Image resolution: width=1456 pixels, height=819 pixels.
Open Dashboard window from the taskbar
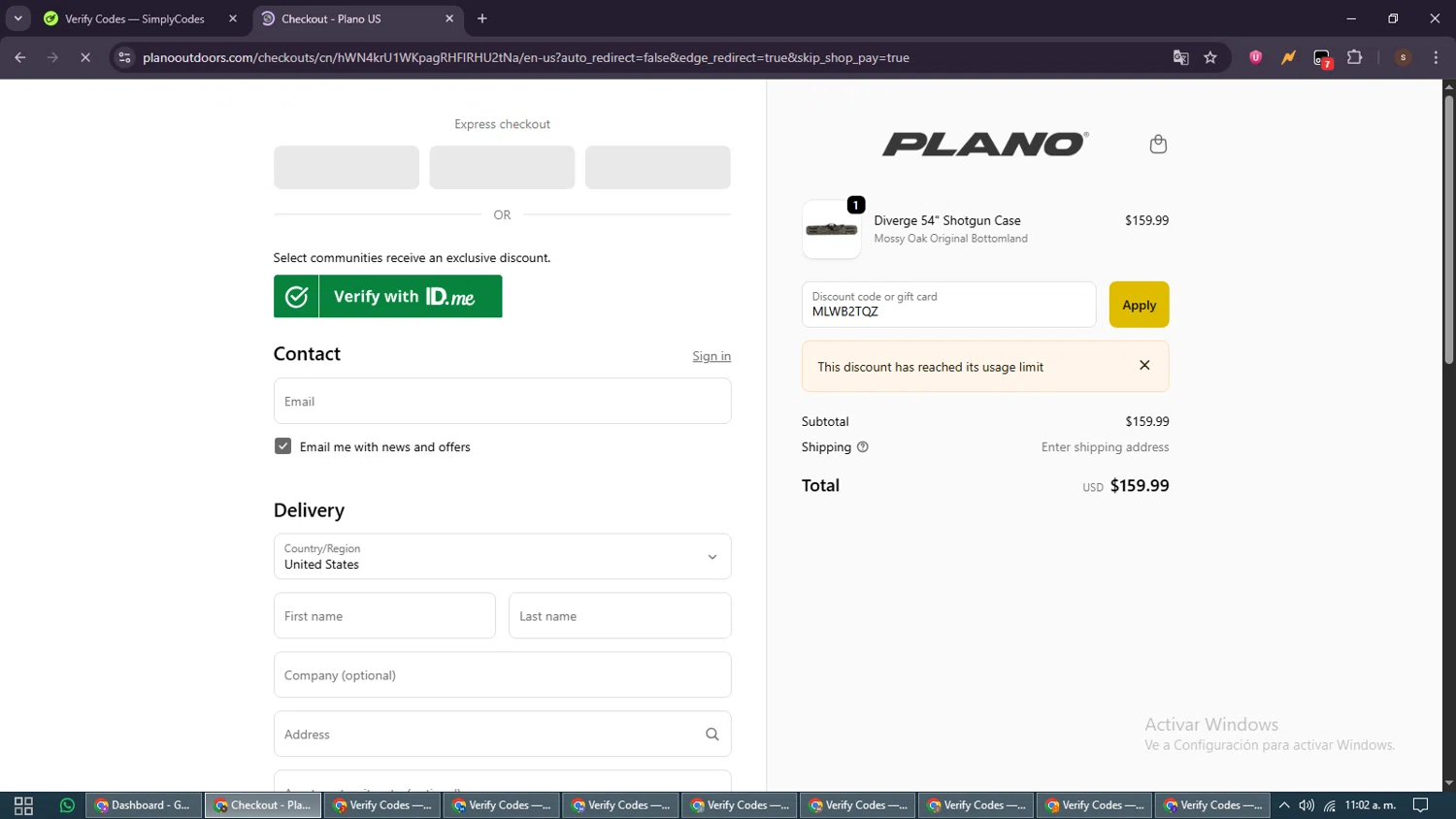pyautogui.click(x=144, y=805)
